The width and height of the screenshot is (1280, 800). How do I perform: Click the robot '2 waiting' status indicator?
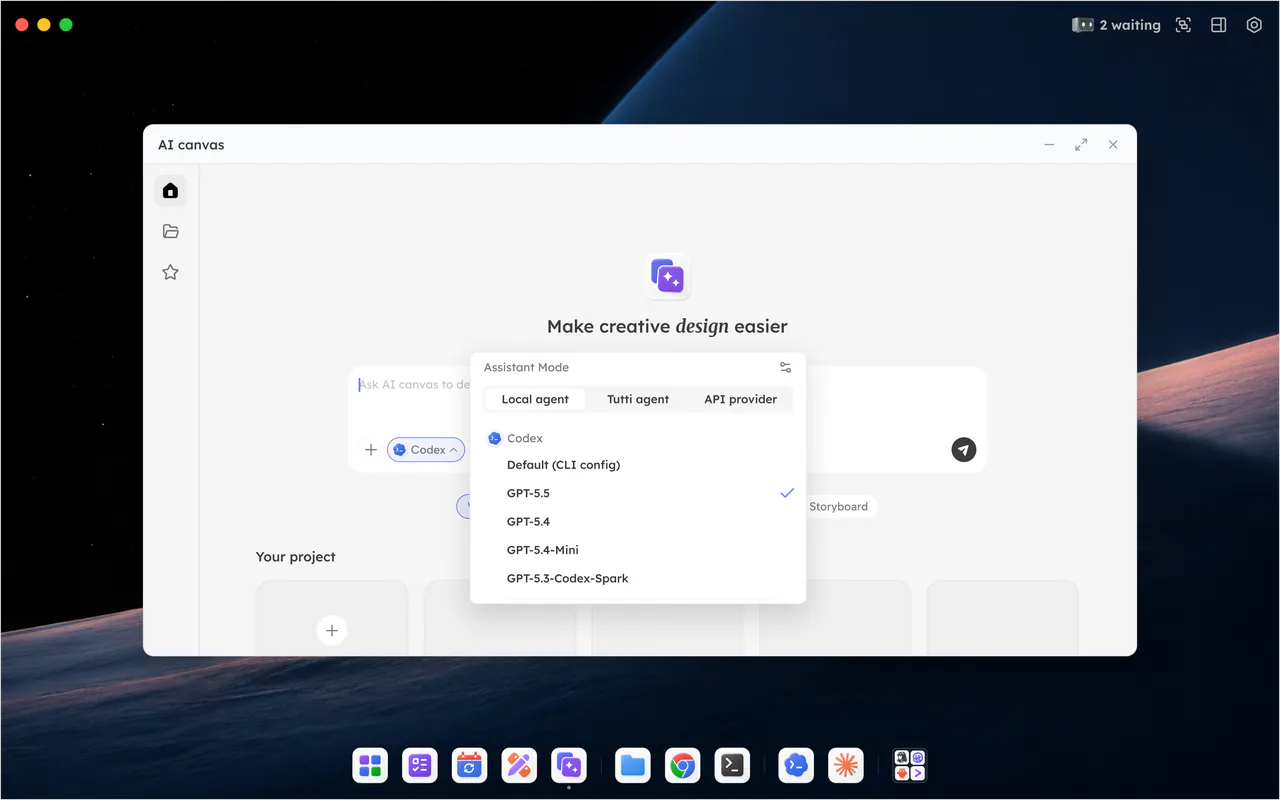(x=1116, y=25)
